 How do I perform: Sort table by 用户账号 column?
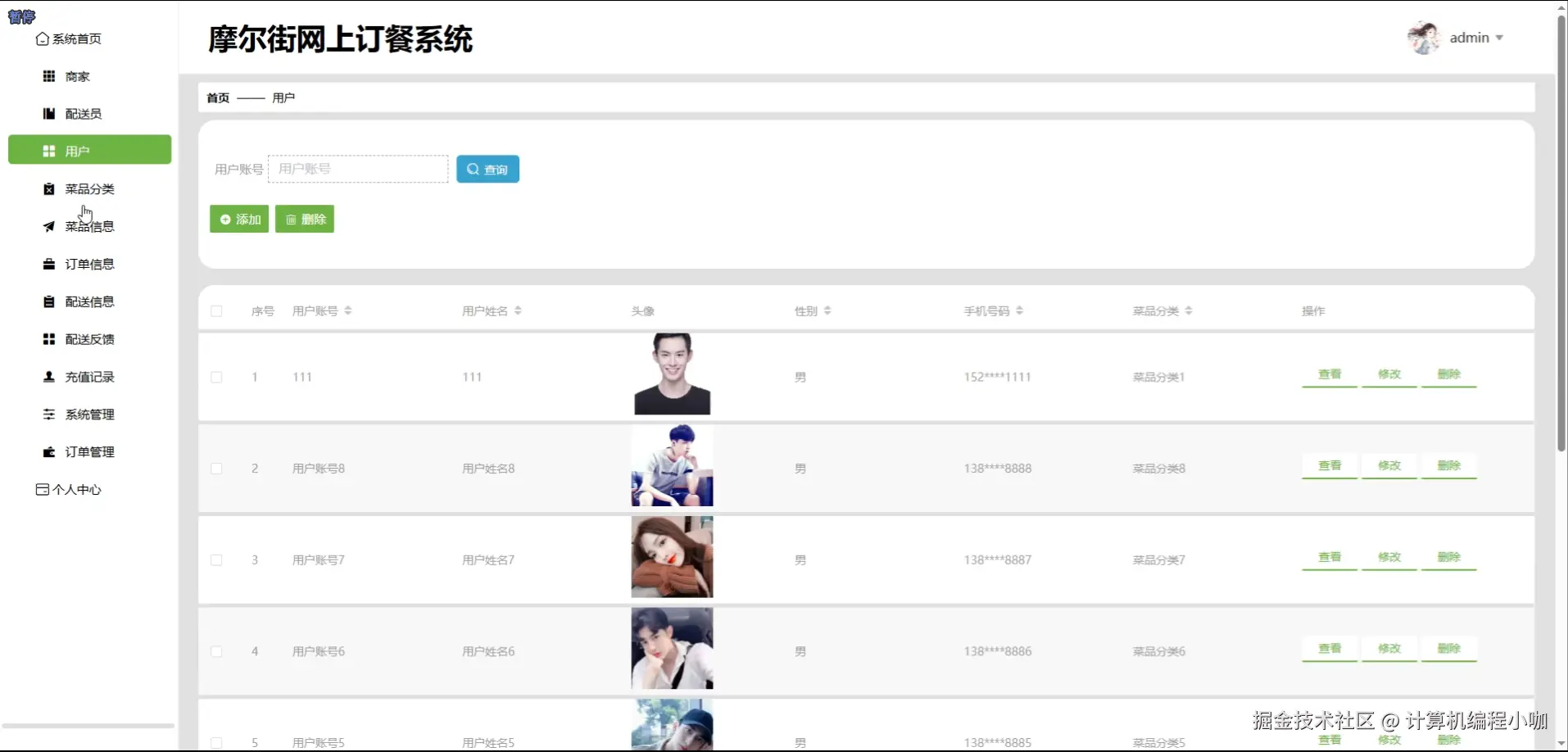(x=347, y=310)
